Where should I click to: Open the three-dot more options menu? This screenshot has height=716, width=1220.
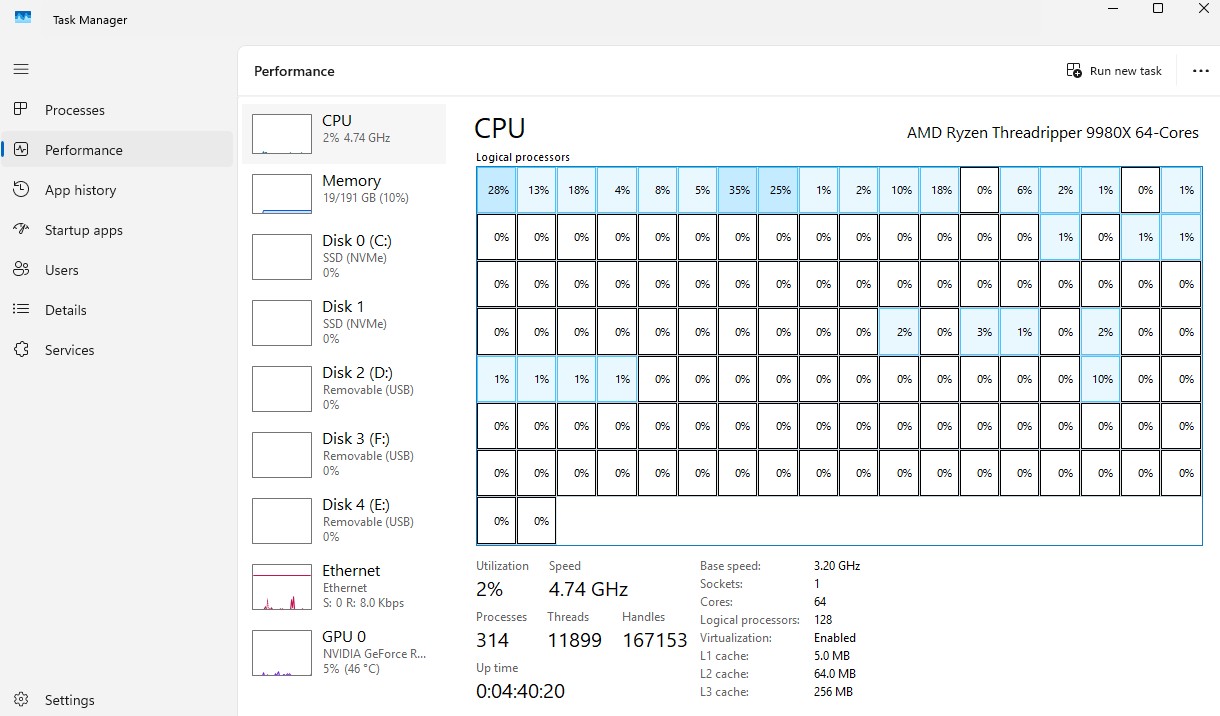pos(1201,71)
